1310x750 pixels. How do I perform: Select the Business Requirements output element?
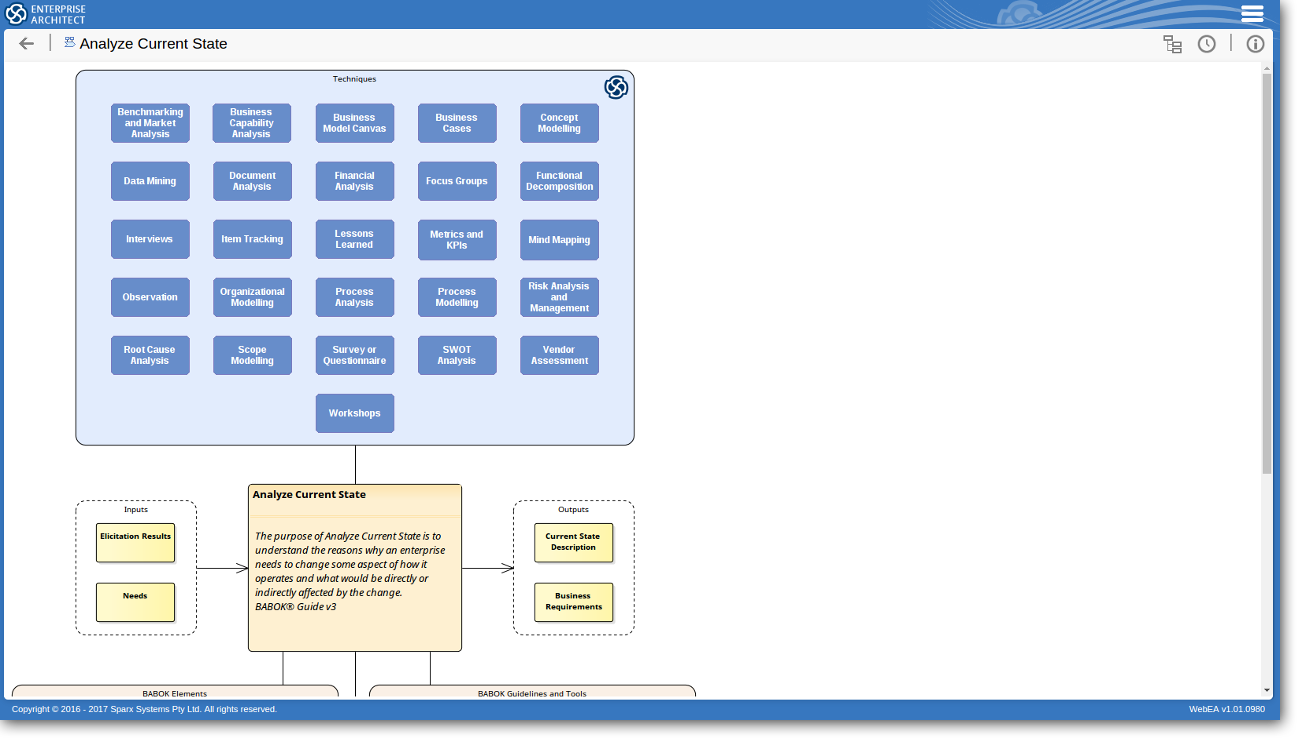click(x=573, y=602)
